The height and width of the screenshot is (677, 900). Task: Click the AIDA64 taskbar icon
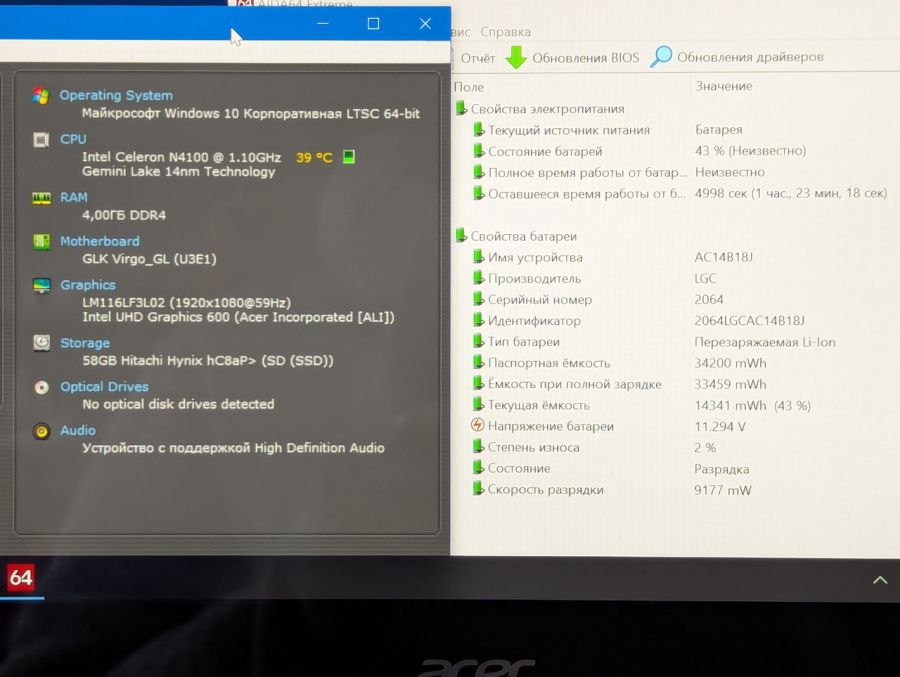pos(21,578)
